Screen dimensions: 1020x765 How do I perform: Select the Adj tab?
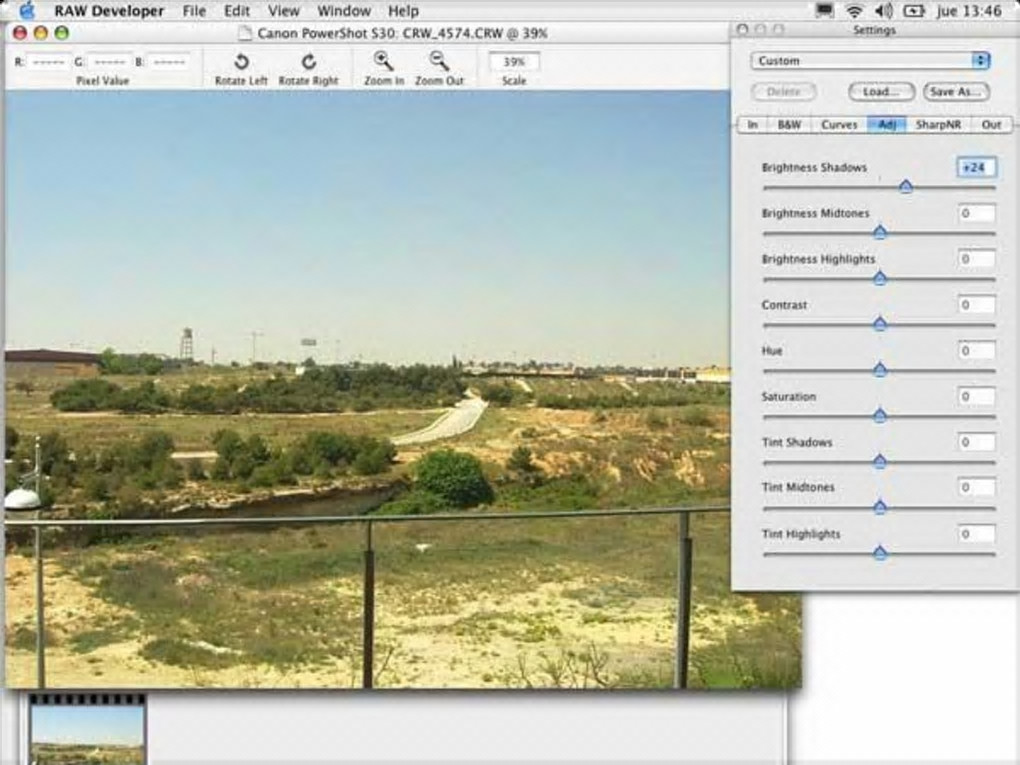point(887,124)
